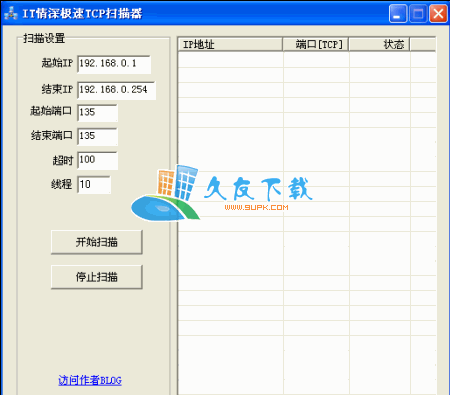Select the 超时 input field
The image size is (450, 395).
[97, 160]
